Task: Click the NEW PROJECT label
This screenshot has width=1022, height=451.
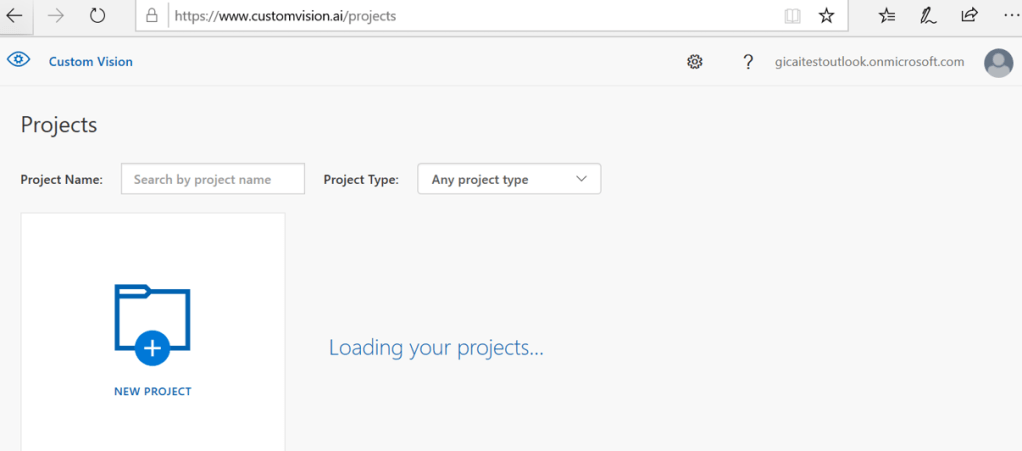Action: pyautogui.click(x=152, y=392)
